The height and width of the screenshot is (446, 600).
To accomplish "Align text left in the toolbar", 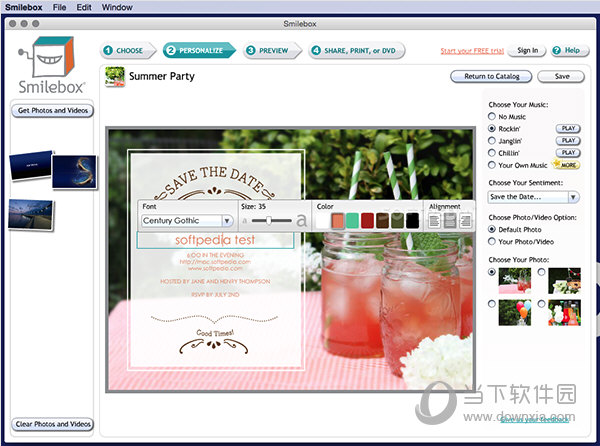I will pos(434,221).
